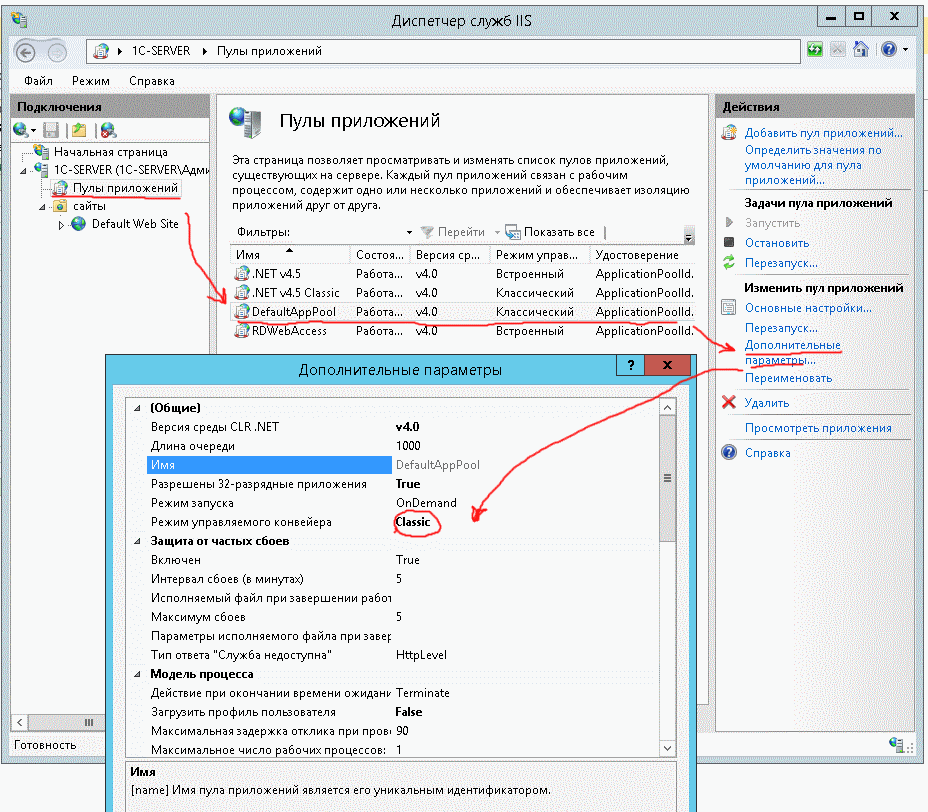This screenshot has height=812, width=928.
Task: Select the Загрузить профиль пользователя False value
Action: click(409, 712)
